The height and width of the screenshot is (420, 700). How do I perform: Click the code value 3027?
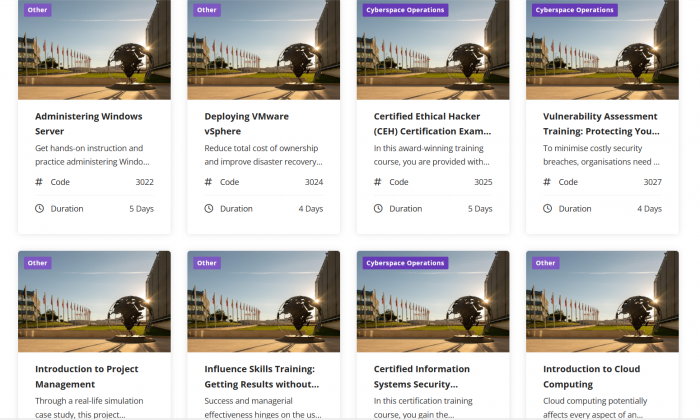click(653, 182)
